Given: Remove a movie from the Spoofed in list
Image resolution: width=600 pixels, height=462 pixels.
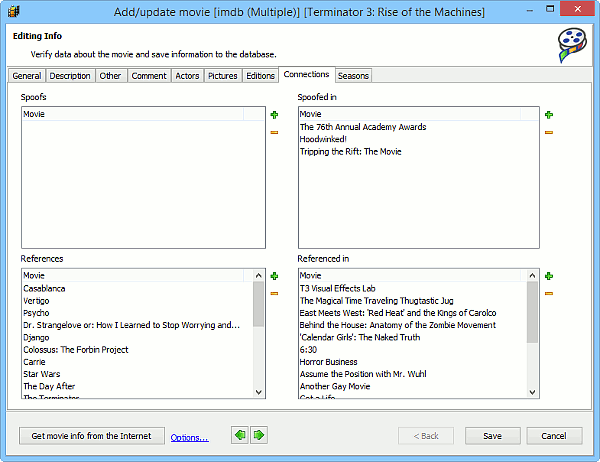Looking at the screenshot, I should (x=549, y=132).
